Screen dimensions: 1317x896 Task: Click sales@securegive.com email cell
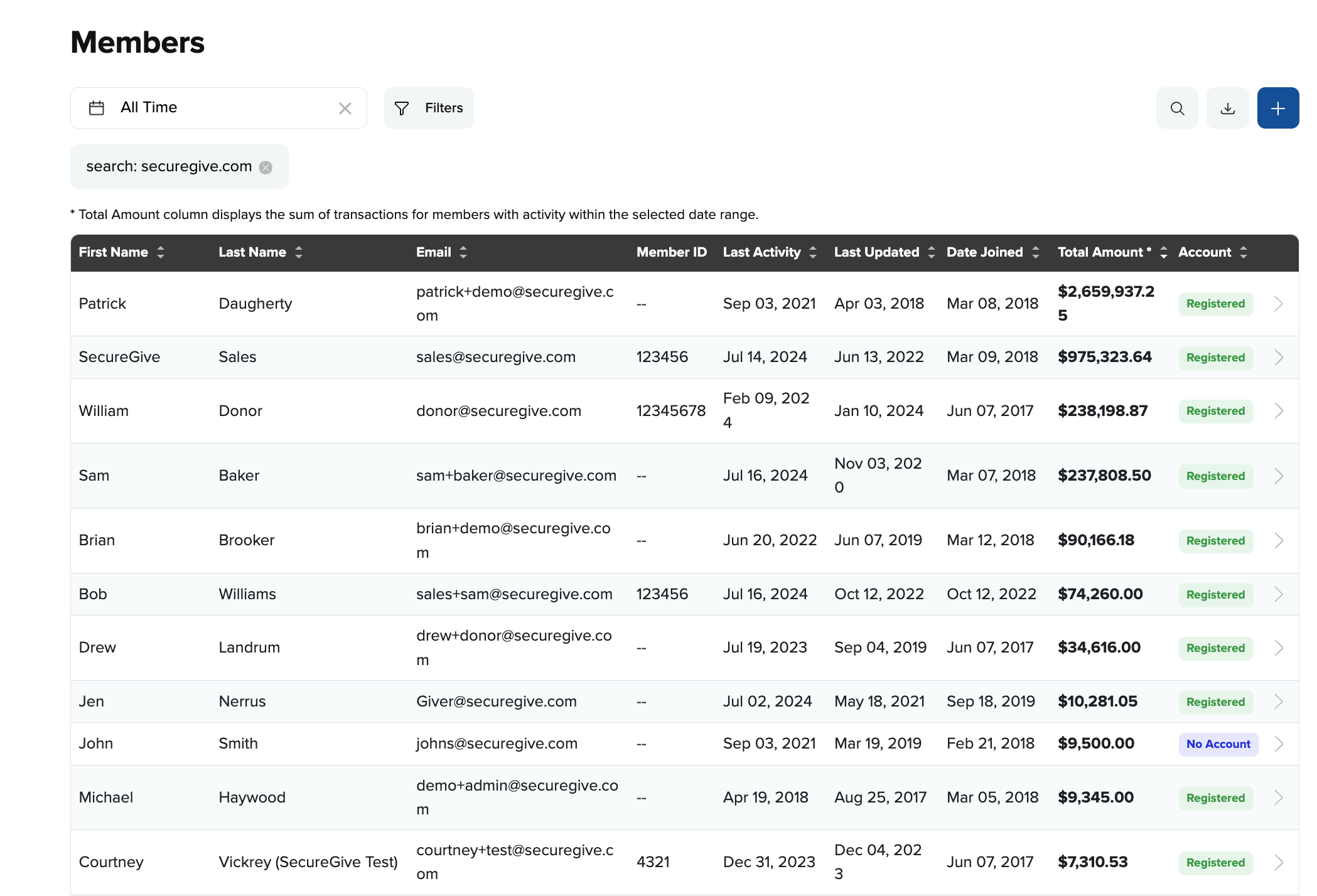495,357
